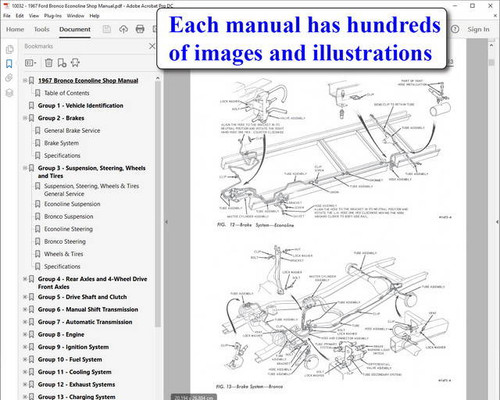Collapse the Group 3 - Suspension node
Screen dimensions: 500x400
coord(25,168)
